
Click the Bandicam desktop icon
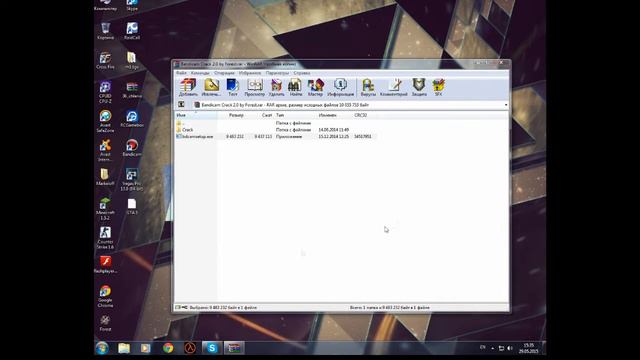tap(132, 148)
